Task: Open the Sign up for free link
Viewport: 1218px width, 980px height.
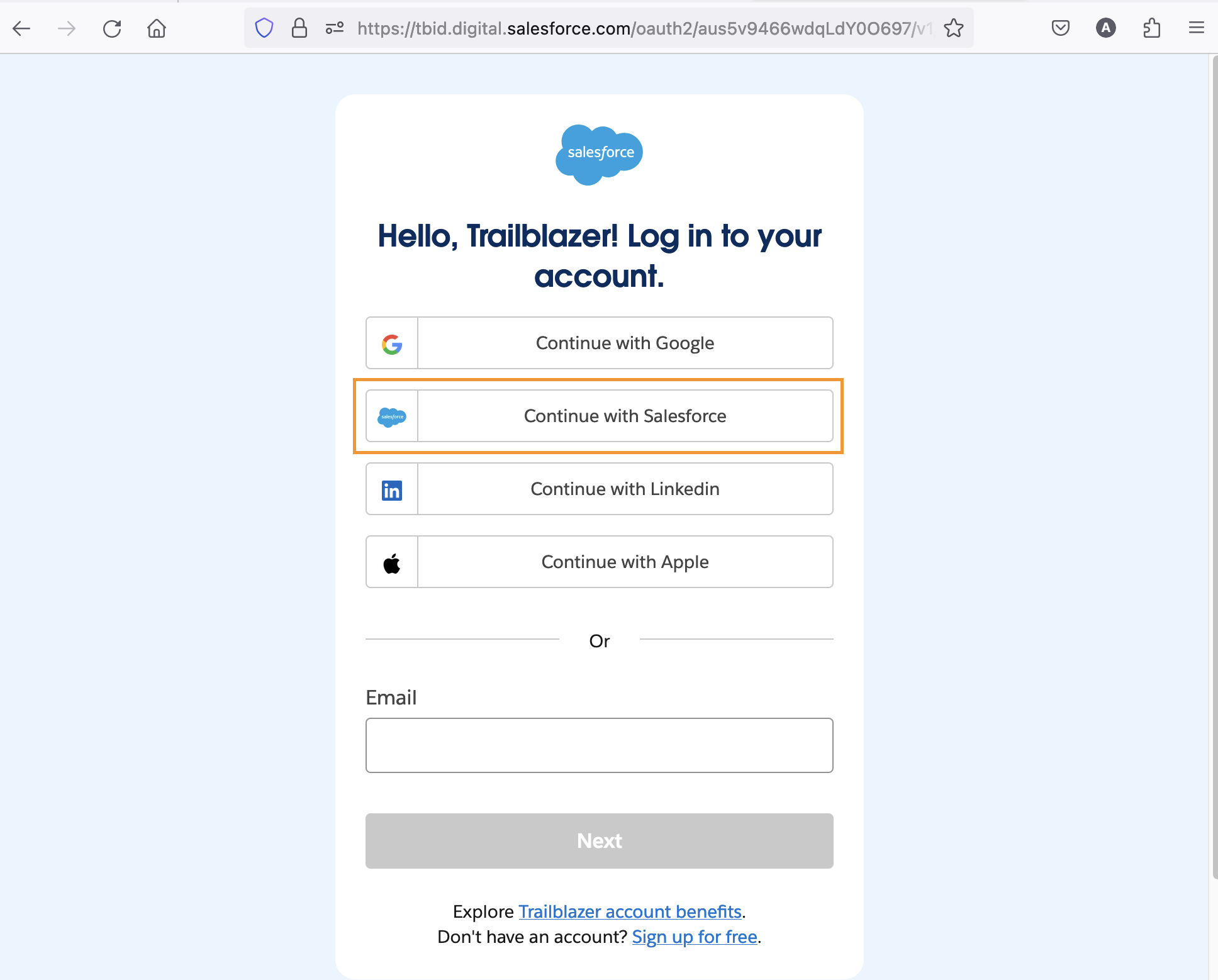Action: point(694,937)
